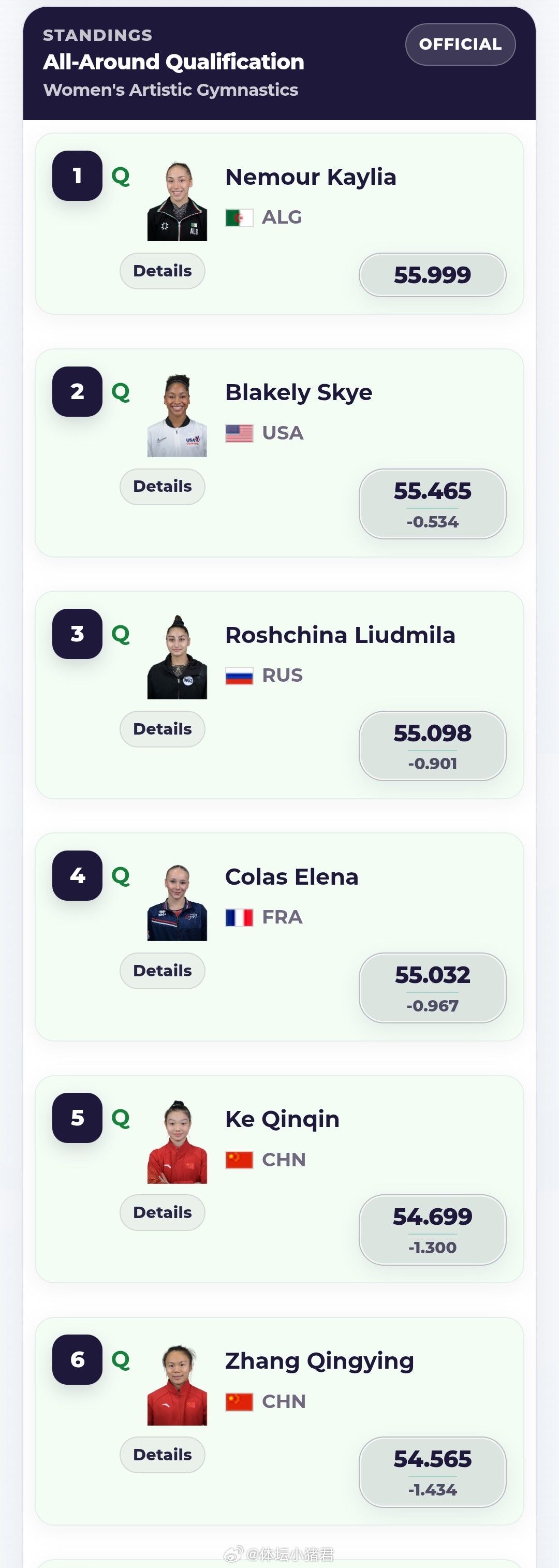The width and height of the screenshot is (559, 1568).
Task: Click the green Q qualifier mark for rank 1
Action: pos(121,177)
